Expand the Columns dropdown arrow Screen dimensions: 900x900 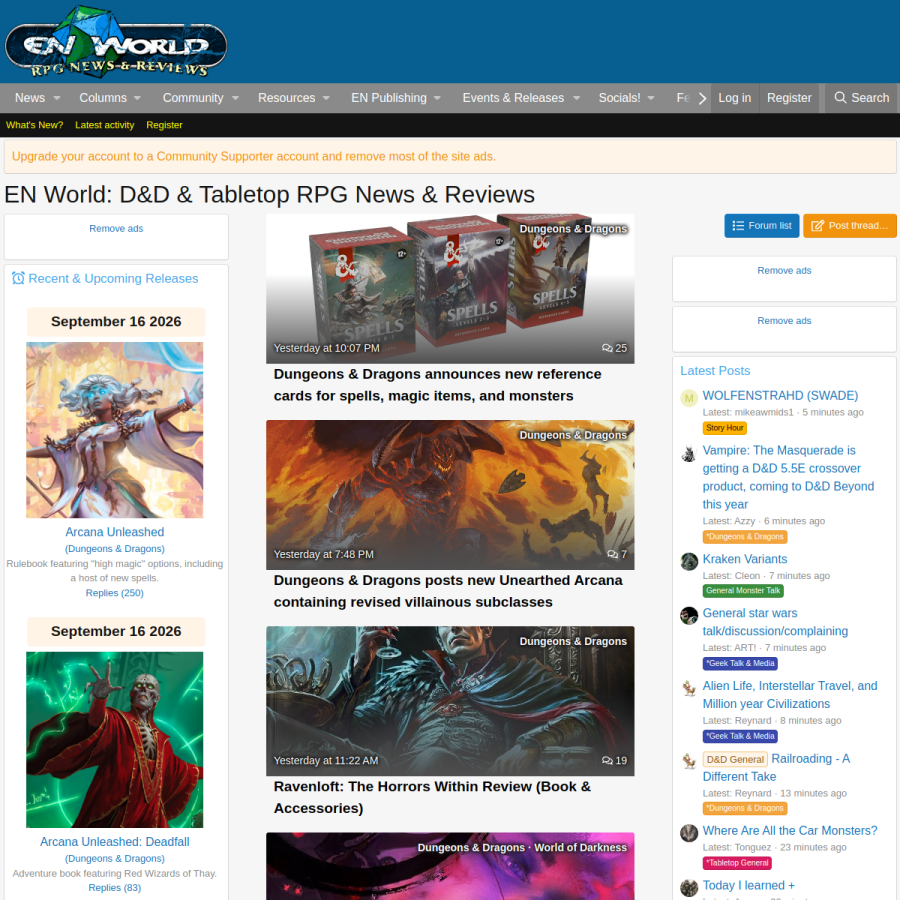pyautogui.click(x=137, y=98)
